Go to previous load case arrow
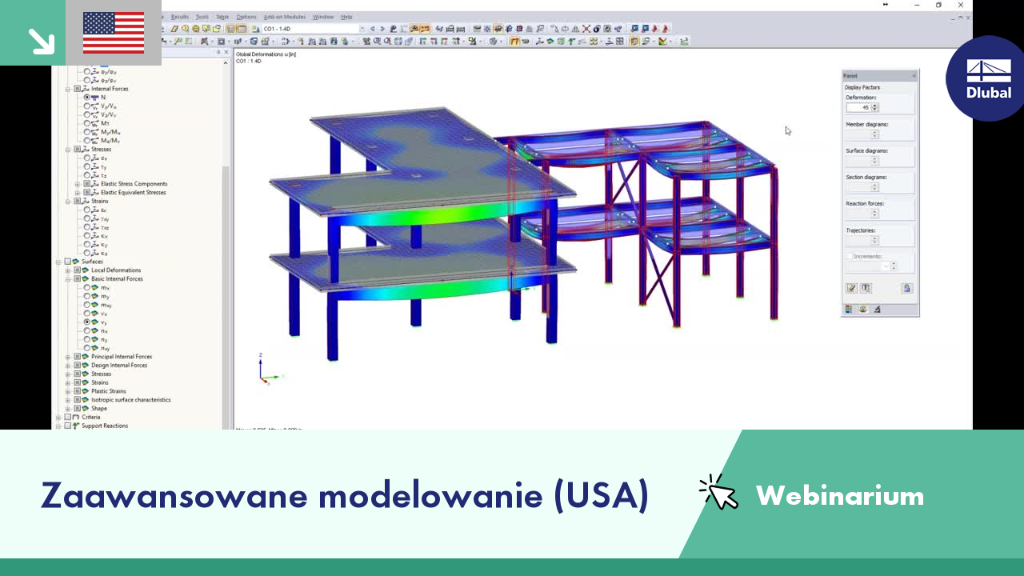Screen dimensions: 1024x576 [x=372, y=29]
